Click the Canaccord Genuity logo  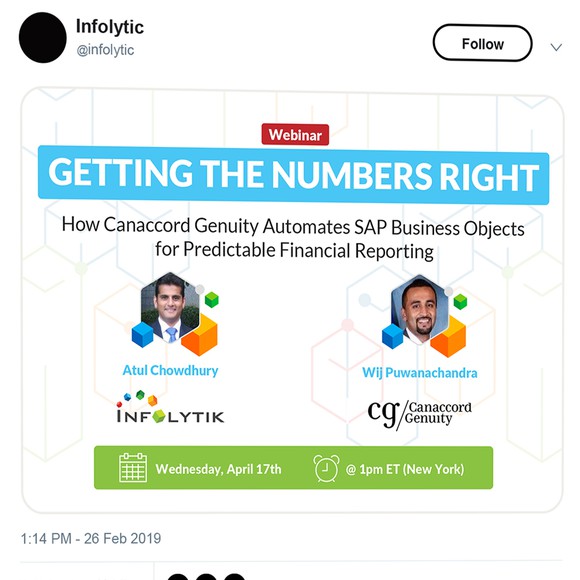(x=420, y=414)
